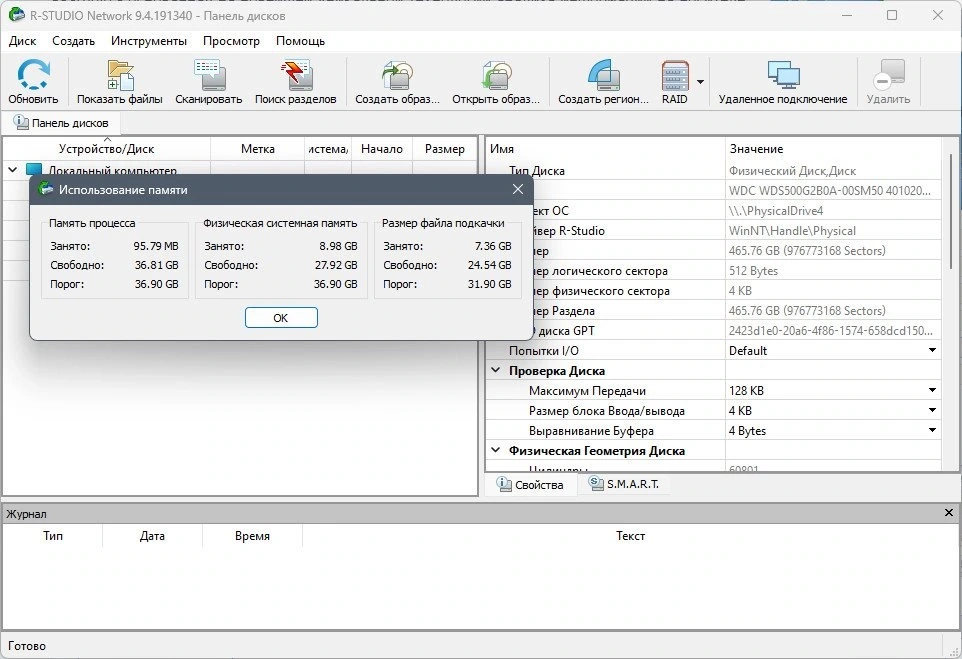This screenshot has height=659, width=962.
Task: Click Создать регион toolbar icon
Action: click(603, 75)
